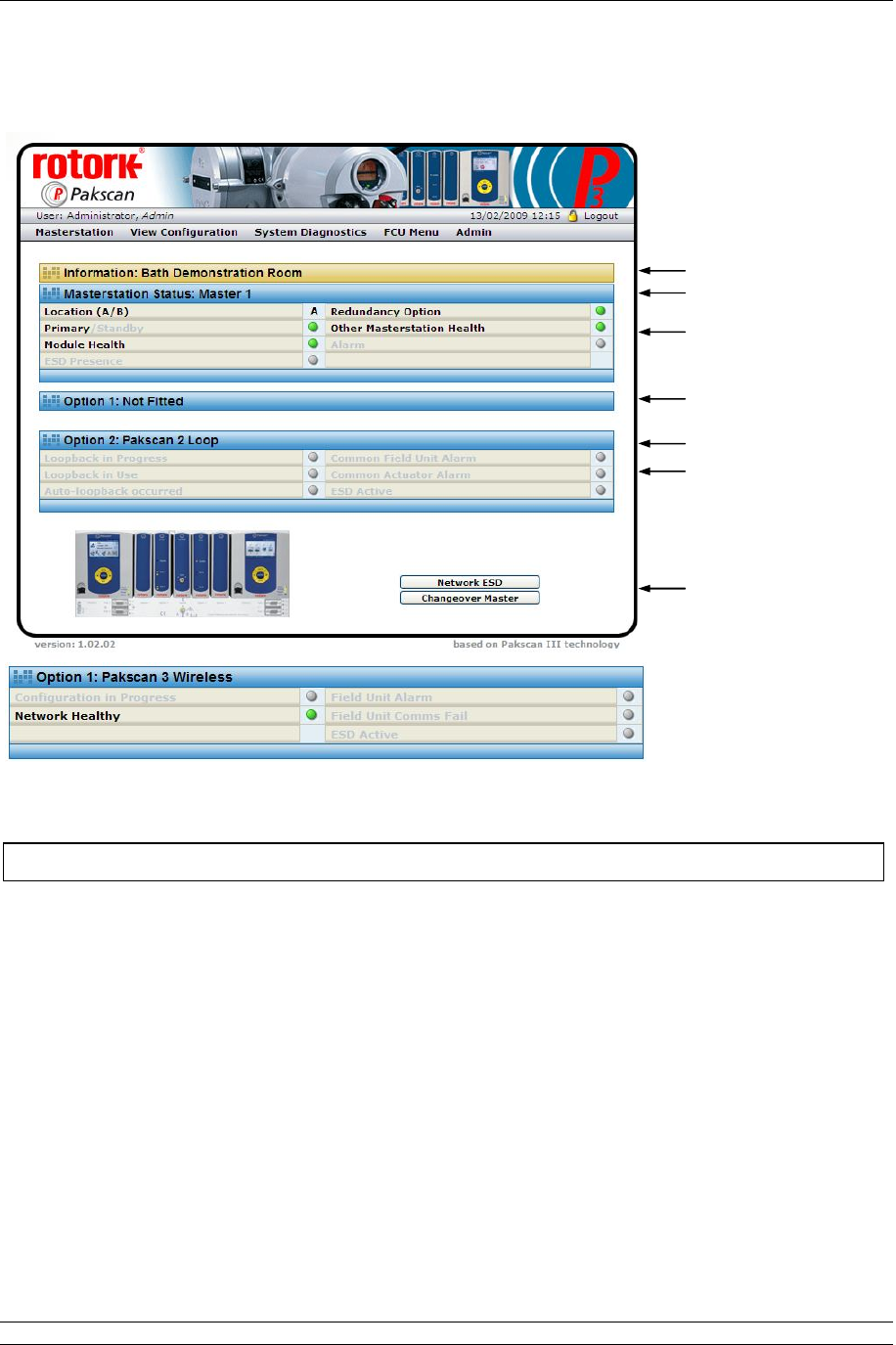Open the Masterstation menu
896x1345 pixels.
[74, 233]
